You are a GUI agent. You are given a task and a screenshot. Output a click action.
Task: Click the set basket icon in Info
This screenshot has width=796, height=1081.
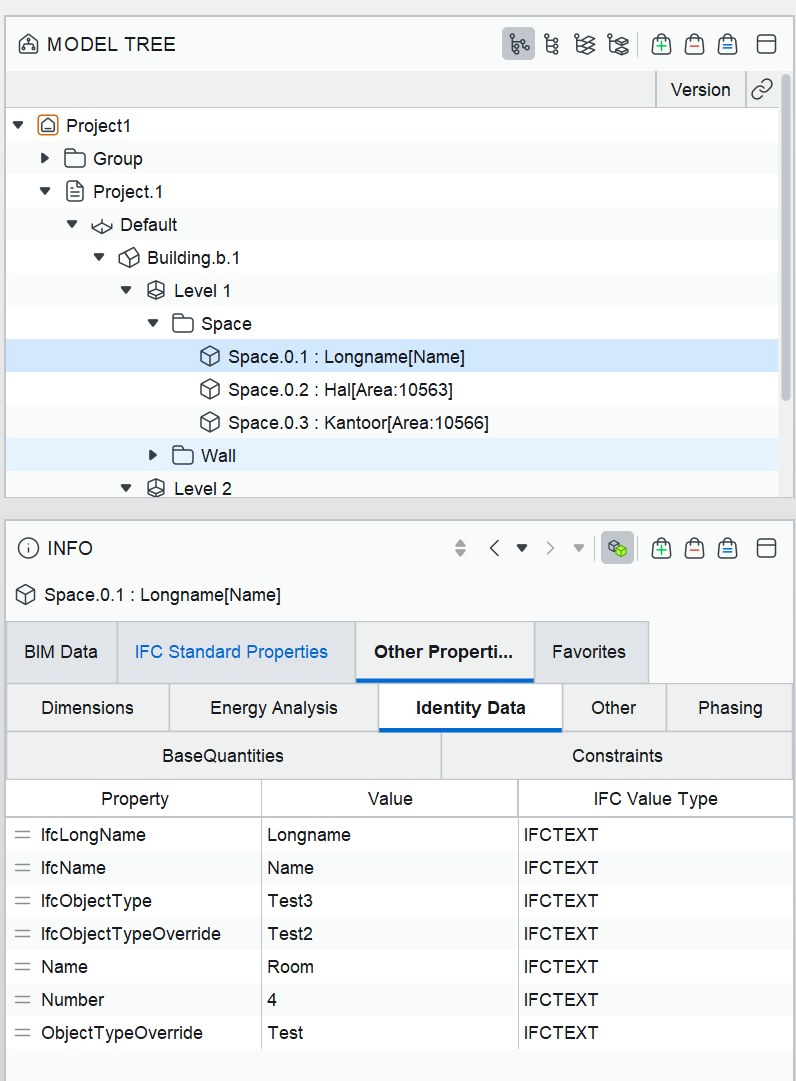click(x=727, y=548)
